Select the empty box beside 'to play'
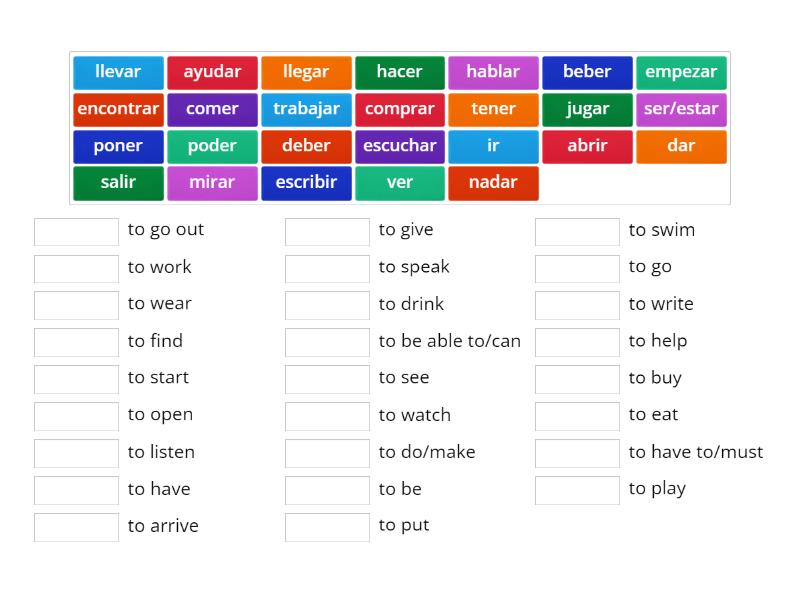This screenshot has height=600, width=800. [577, 489]
